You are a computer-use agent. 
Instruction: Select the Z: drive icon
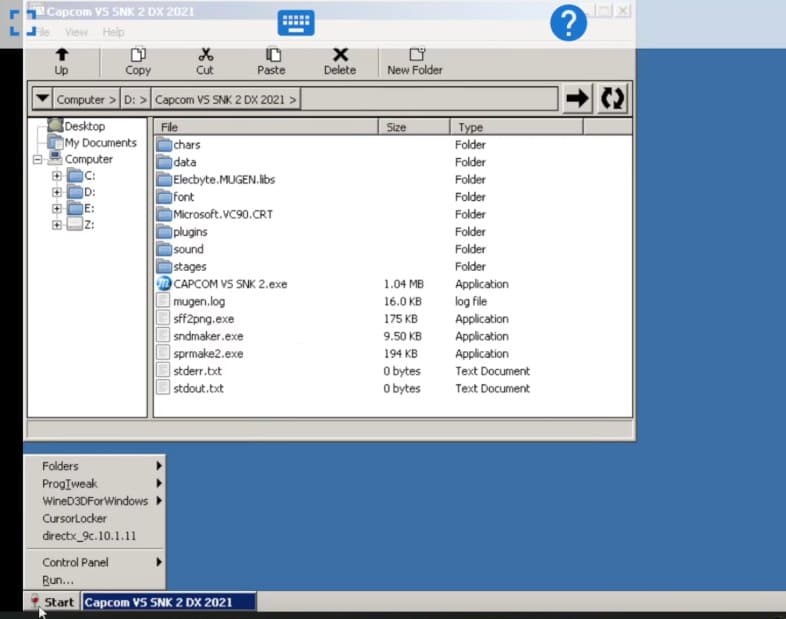[75, 225]
